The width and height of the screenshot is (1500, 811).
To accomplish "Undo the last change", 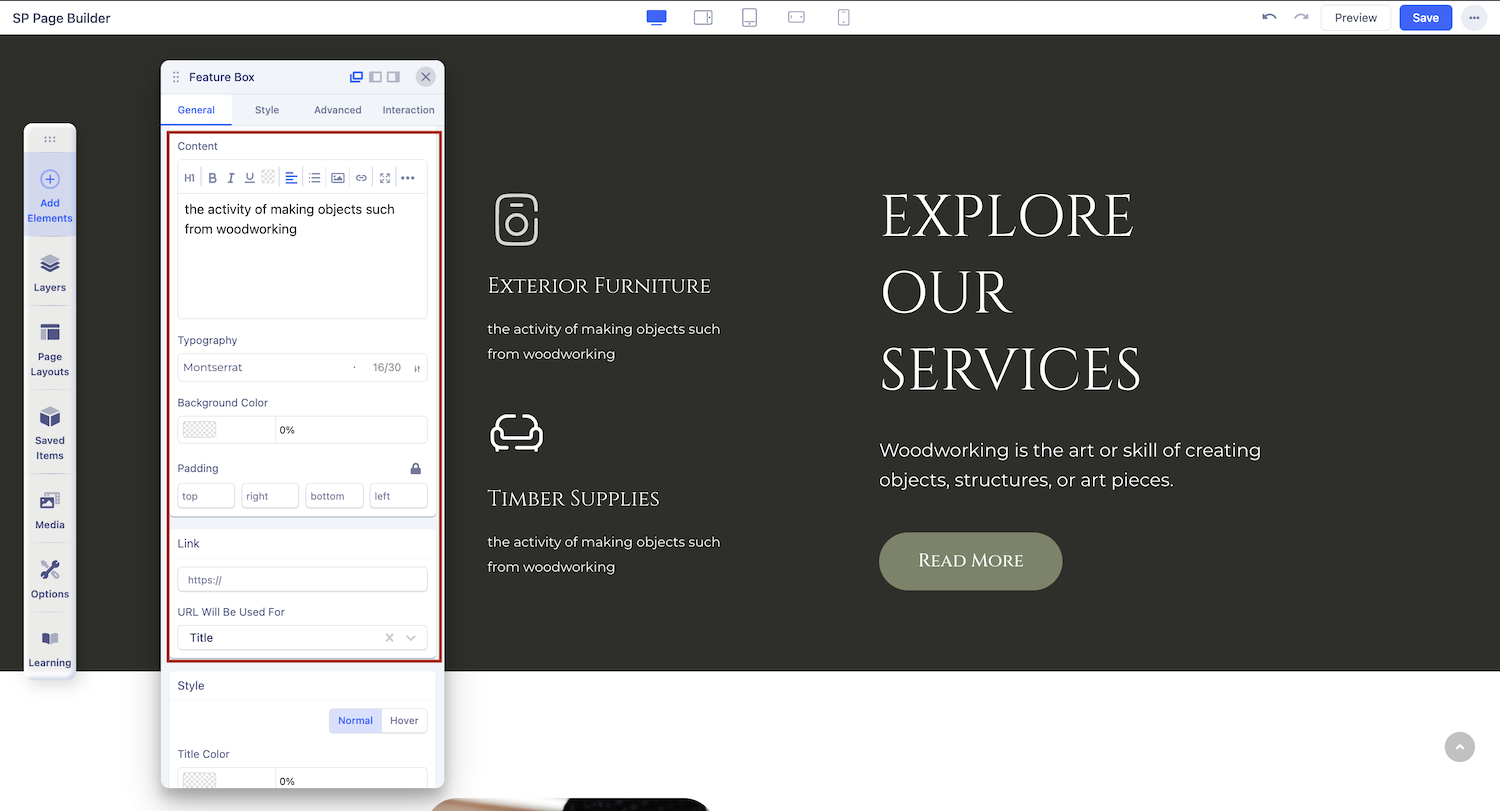I will tap(1269, 18).
